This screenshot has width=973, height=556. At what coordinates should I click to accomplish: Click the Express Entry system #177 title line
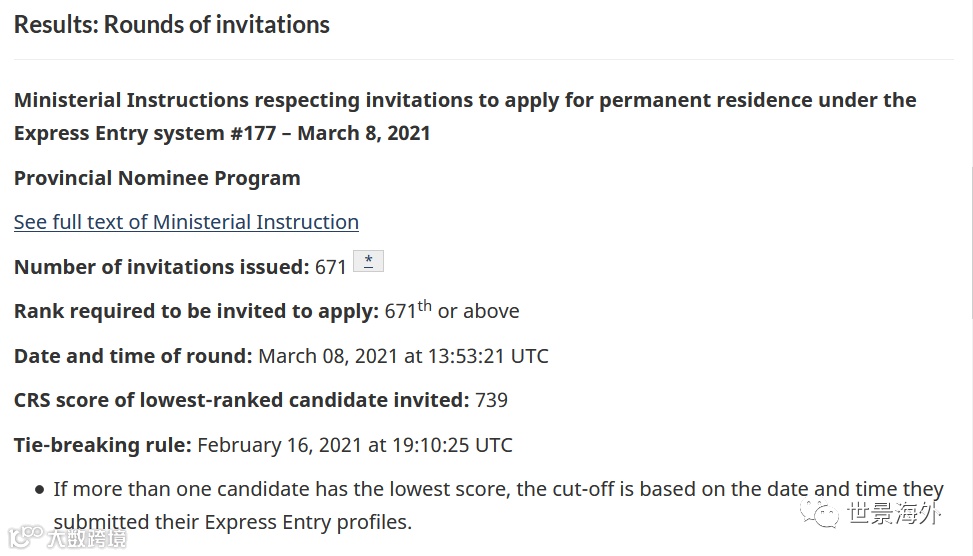click(222, 133)
